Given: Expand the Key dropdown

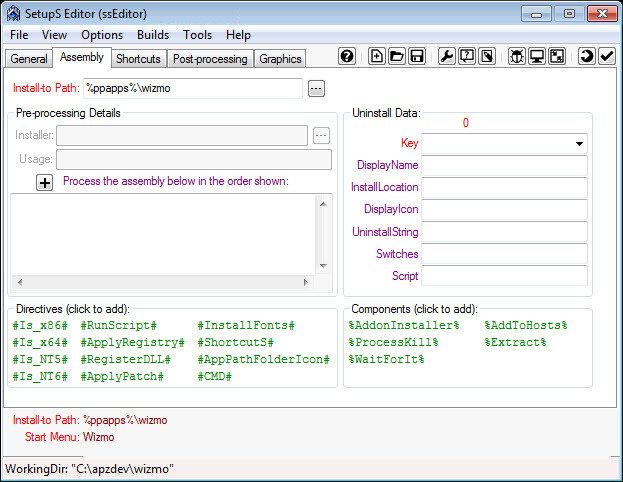Looking at the screenshot, I should [x=579, y=143].
